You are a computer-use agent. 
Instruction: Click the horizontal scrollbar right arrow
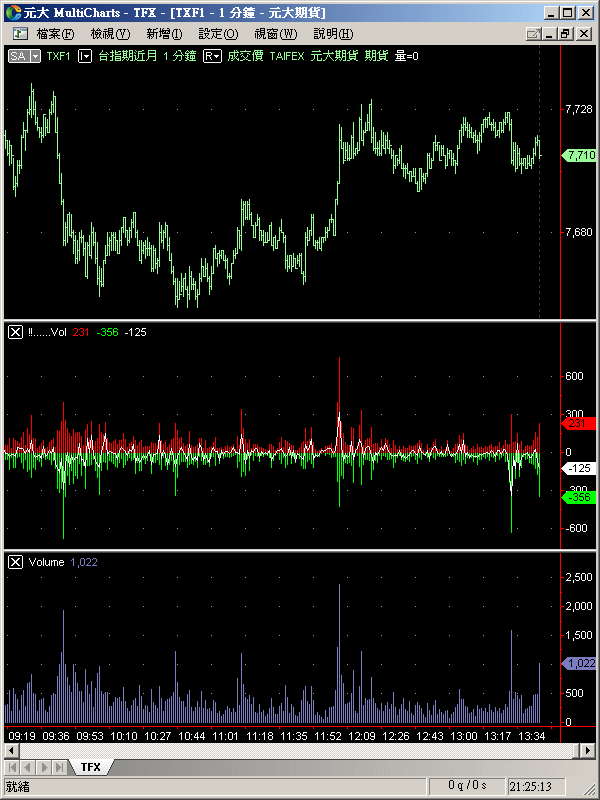pos(587,751)
